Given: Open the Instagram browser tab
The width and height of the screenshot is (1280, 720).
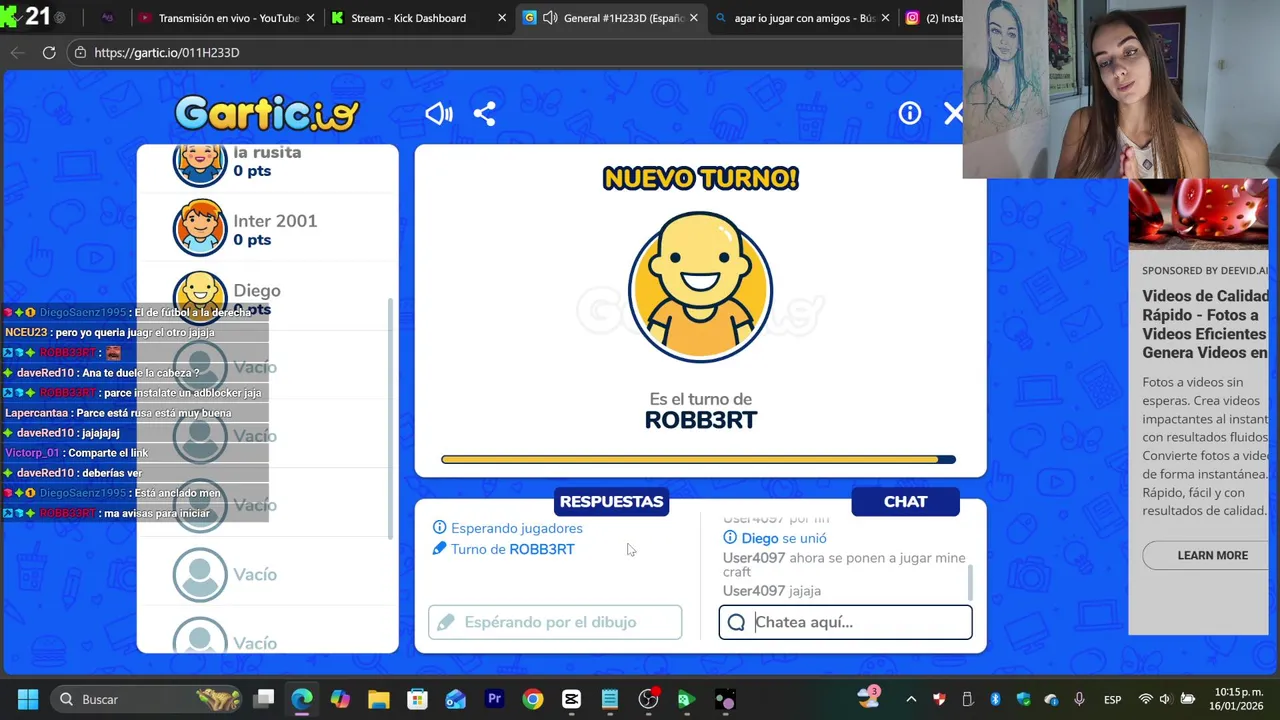Looking at the screenshot, I should pos(931,18).
